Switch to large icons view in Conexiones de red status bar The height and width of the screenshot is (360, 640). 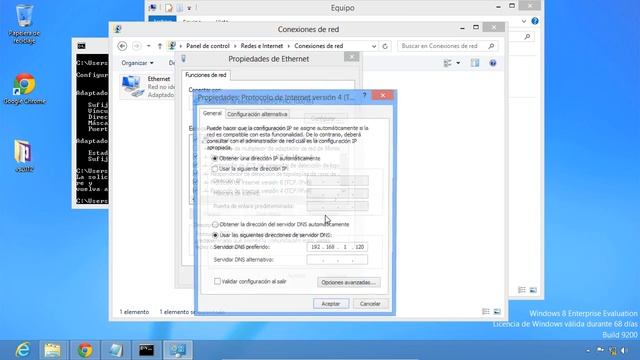[x=497, y=311]
